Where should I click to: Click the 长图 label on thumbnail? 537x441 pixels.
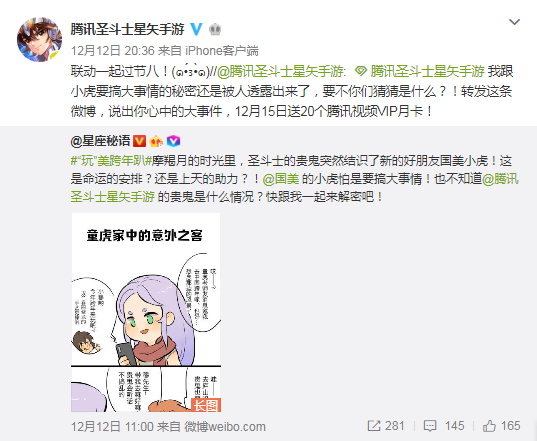point(206,405)
